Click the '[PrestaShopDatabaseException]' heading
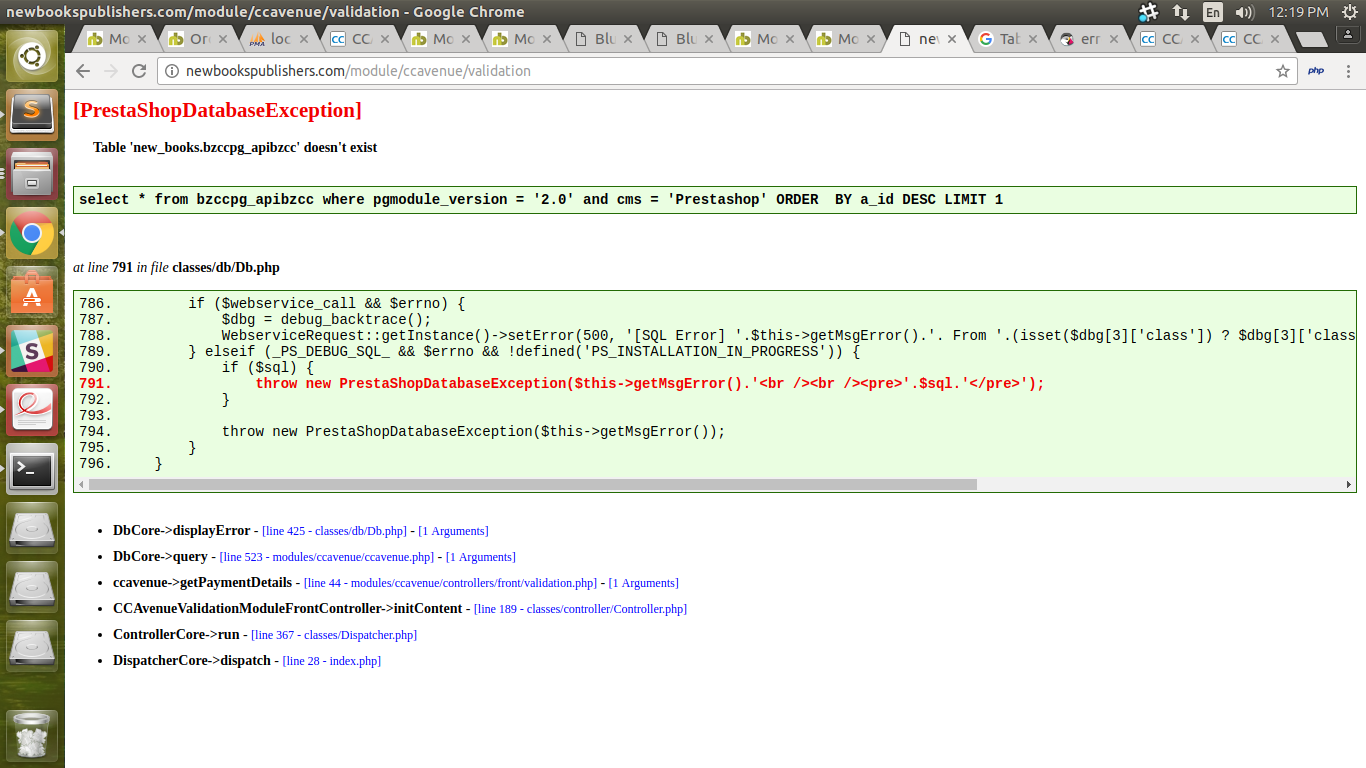The image size is (1366, 768). point(217,110)
